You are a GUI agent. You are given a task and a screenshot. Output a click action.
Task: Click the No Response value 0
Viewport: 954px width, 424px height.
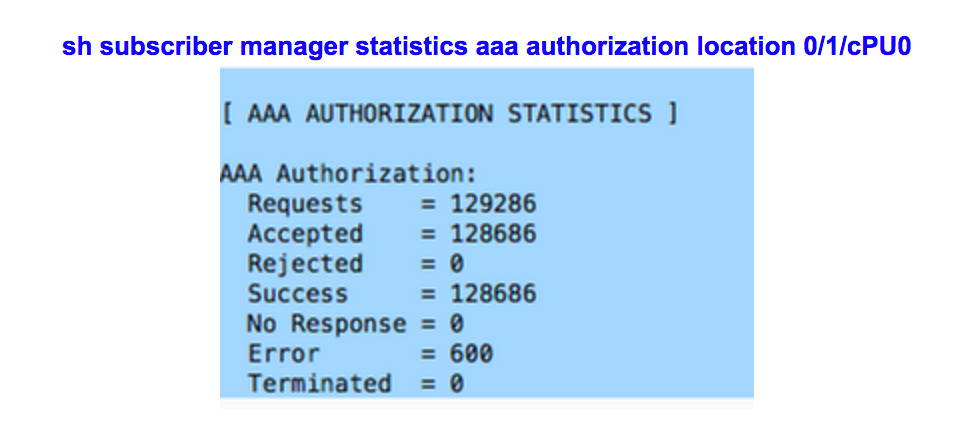(x=457, y=324)
